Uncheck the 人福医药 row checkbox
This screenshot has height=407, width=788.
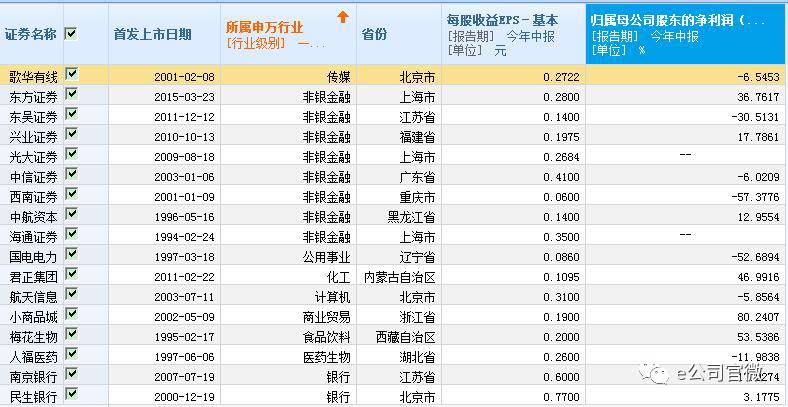coord(71,354)
